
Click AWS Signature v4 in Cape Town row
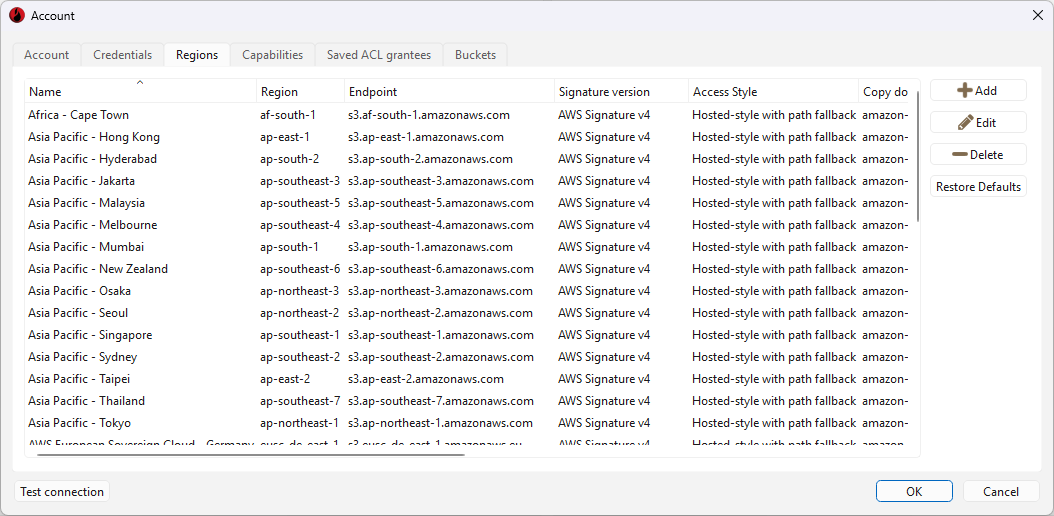click(604, 115)
